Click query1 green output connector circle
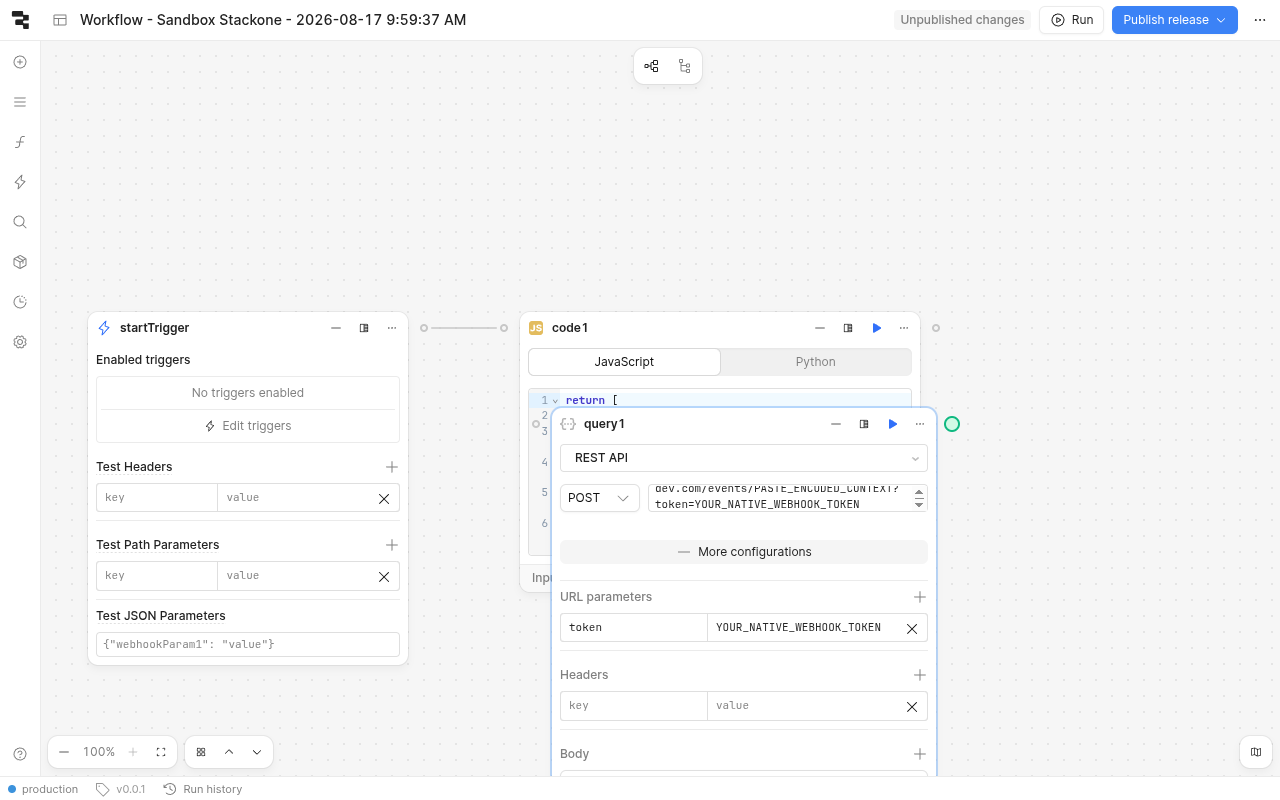1280x800 pixels. (x=952, y=424)
